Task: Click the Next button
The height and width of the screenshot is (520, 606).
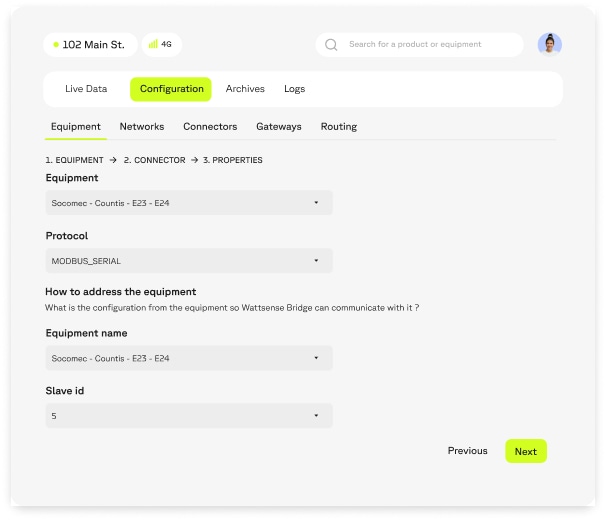Action: (526, 452)
